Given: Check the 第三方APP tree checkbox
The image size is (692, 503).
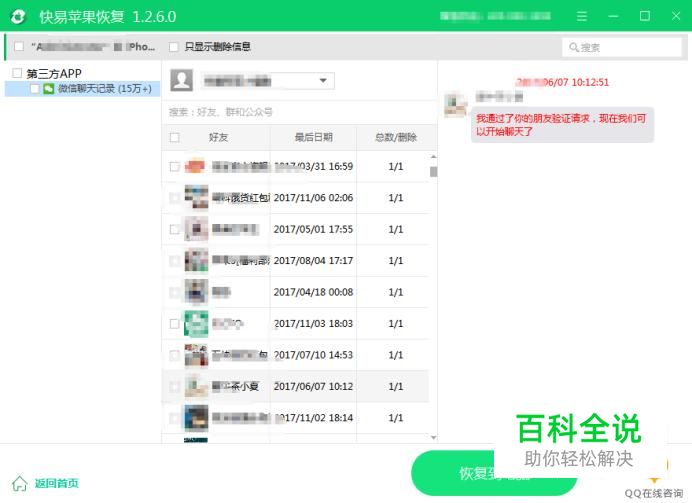Looking at the screenshot, I should (x=17, y=73).
